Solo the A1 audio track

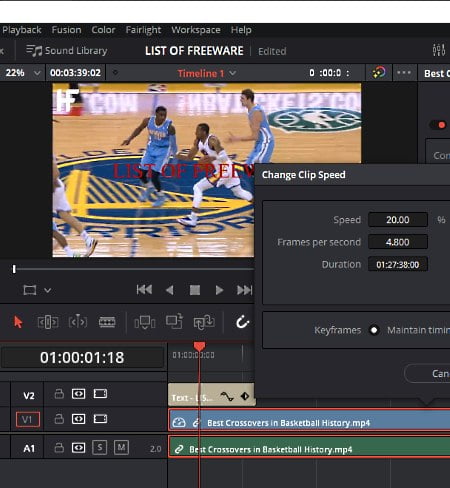pos(100,448)
